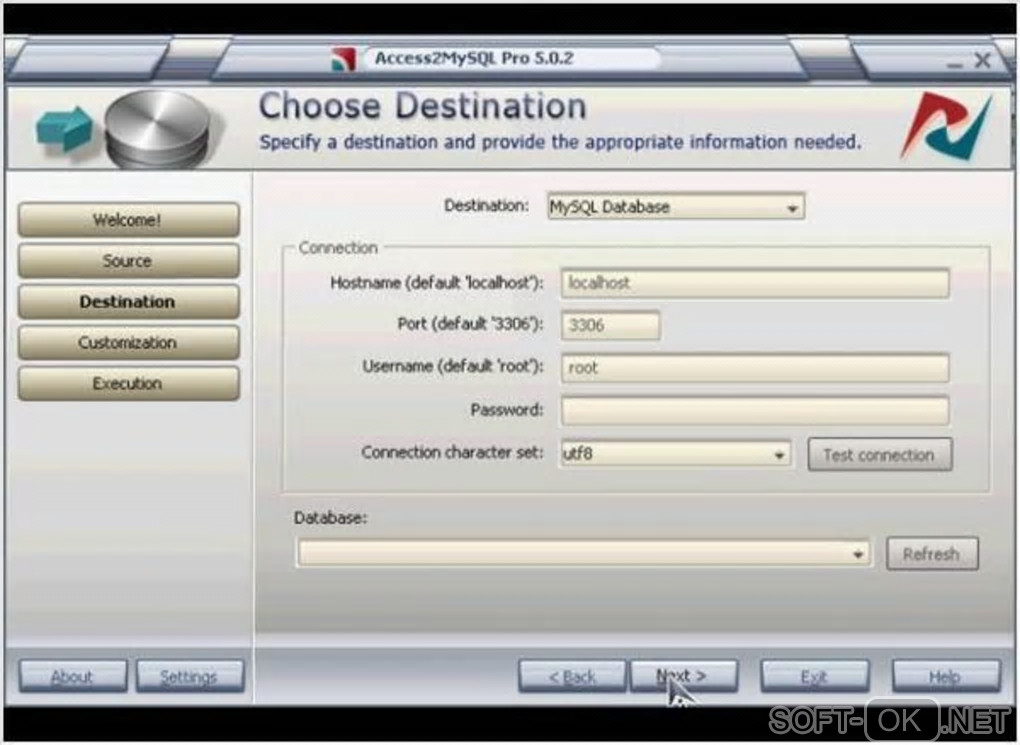Screen dimensions: 1020x745
Task: Focus the Hostname input field
Action: 755,283
